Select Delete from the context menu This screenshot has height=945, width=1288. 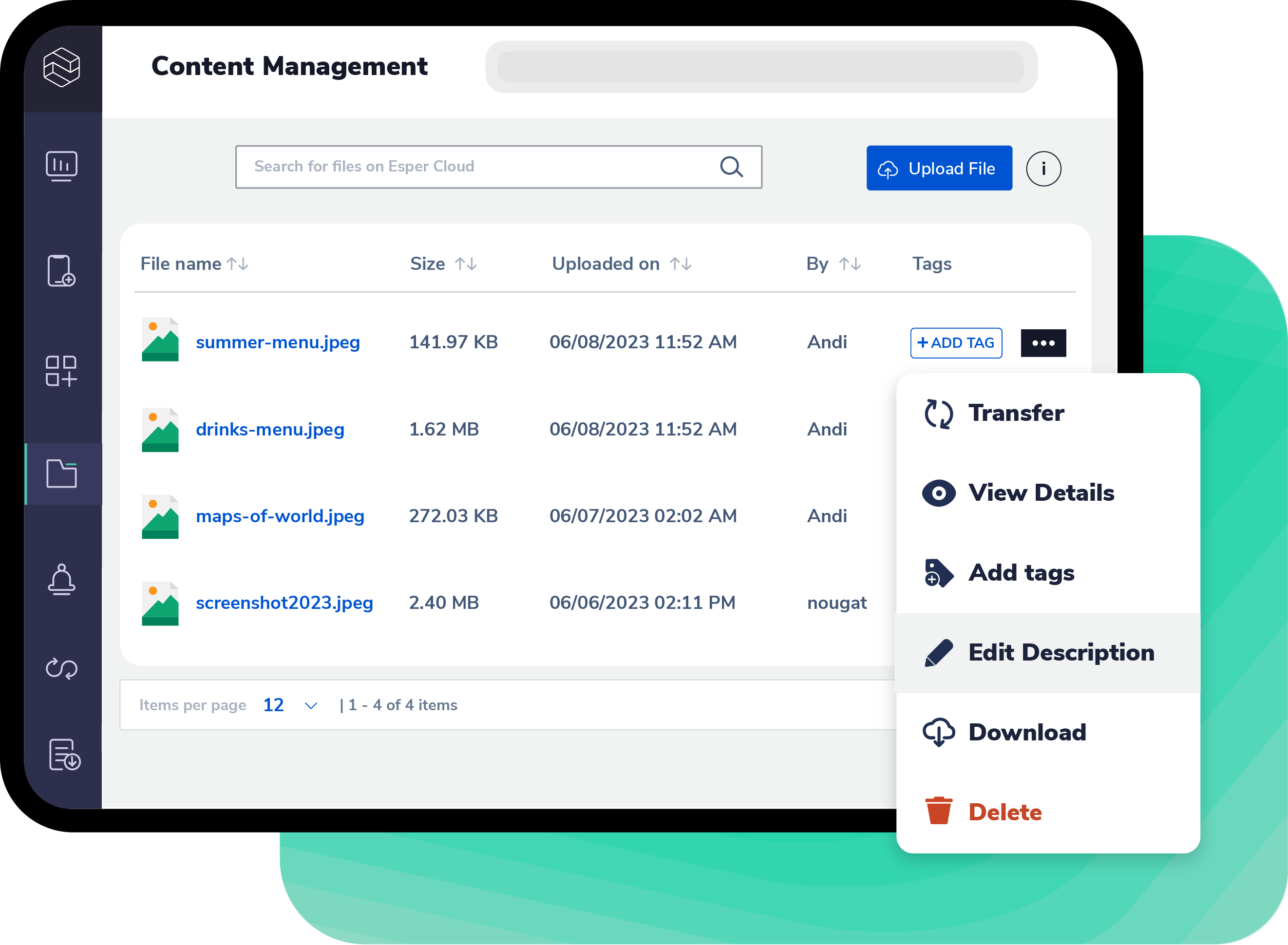coord(1005,813)
